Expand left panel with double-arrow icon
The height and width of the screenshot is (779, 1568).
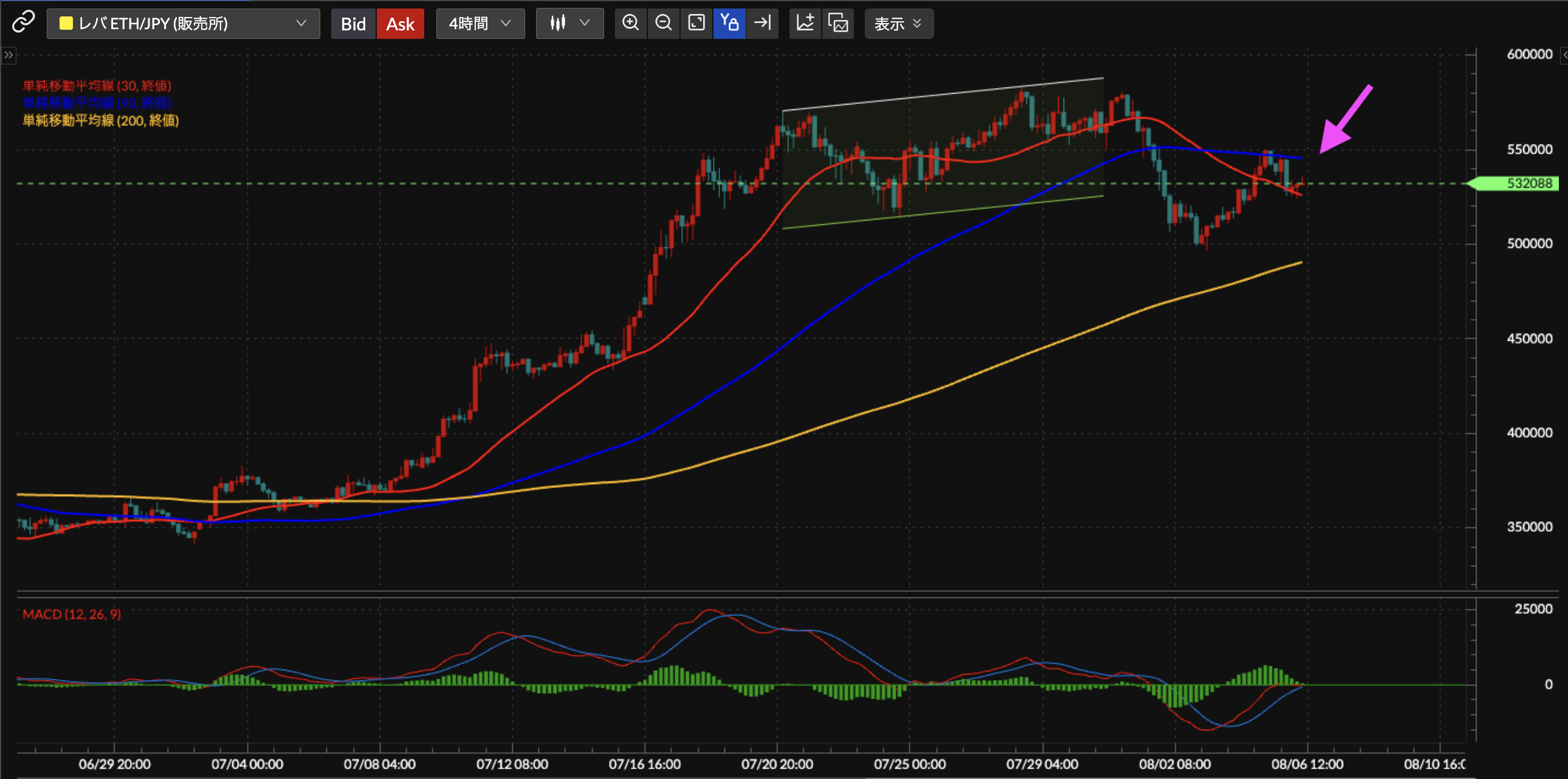tap(9, 55)
